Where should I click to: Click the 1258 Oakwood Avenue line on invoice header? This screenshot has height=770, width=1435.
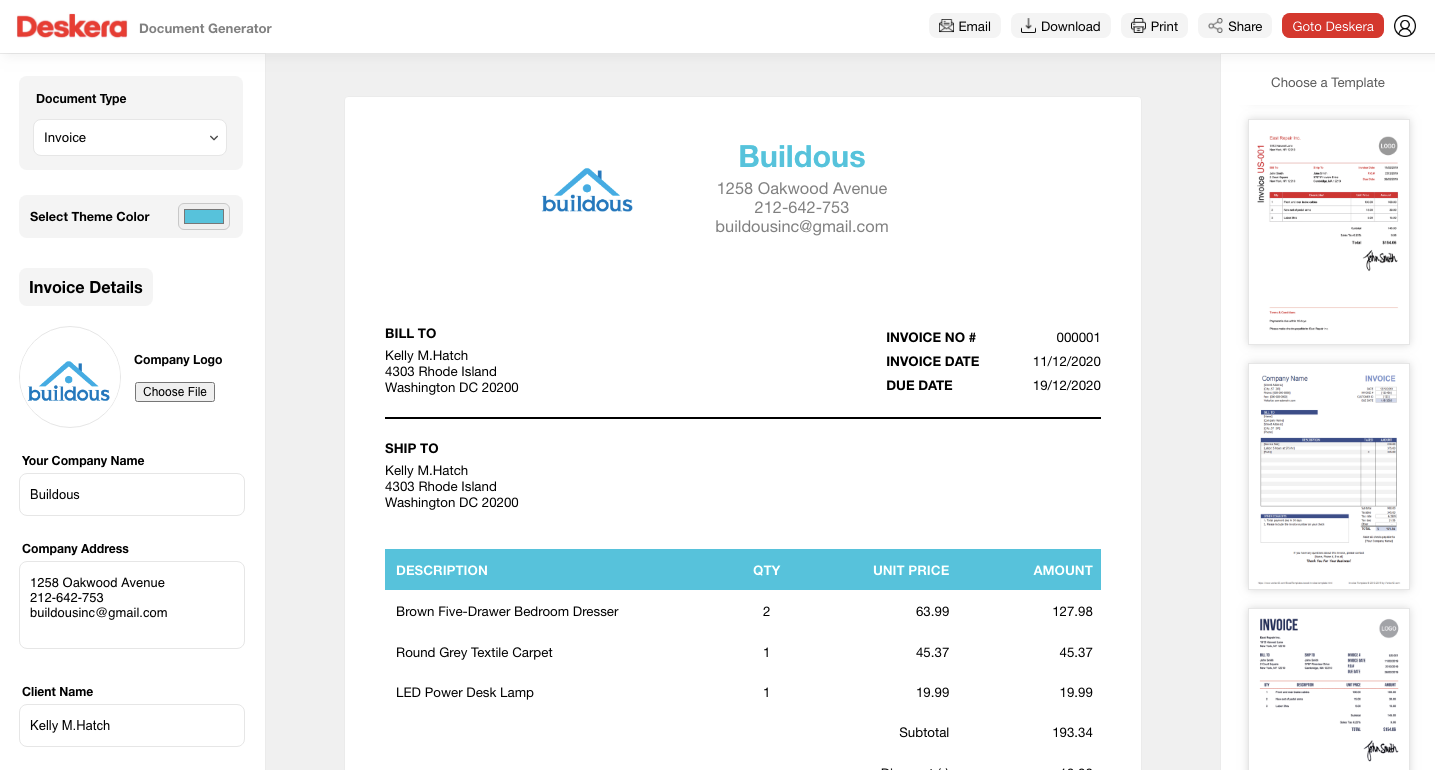802,188
